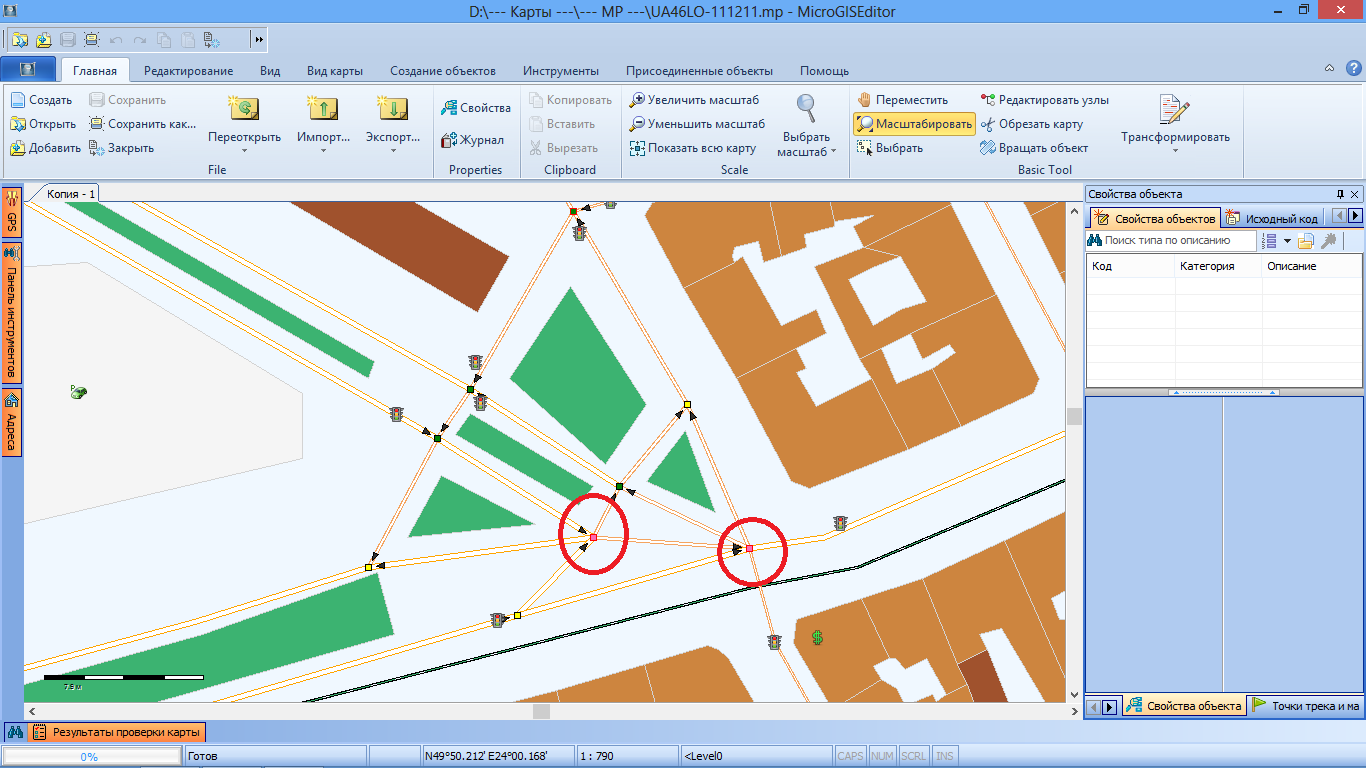Toggle the Масштабировать tool
The image size is (1366, 768).
pyautogui.click(x=914, y=124)
